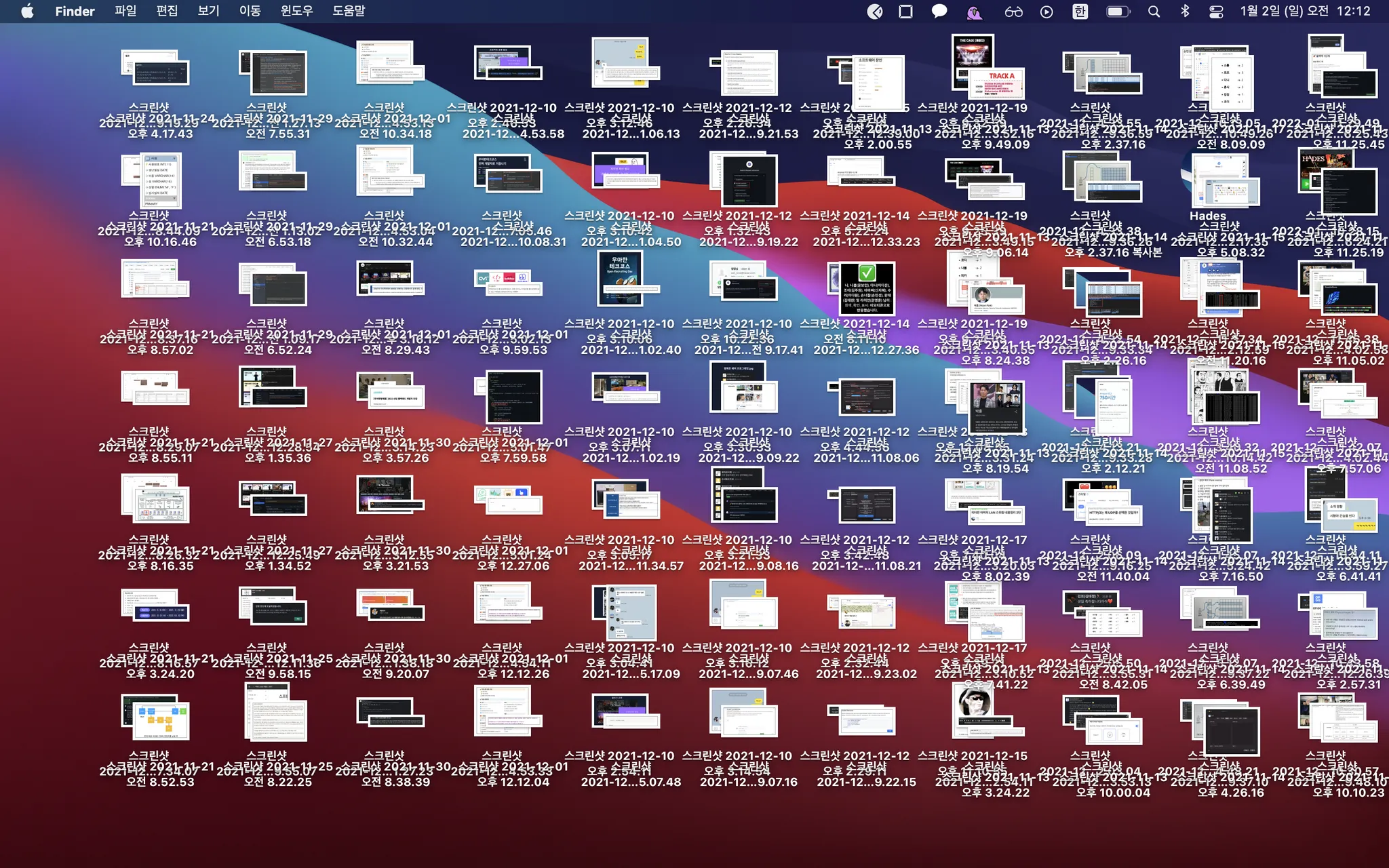This screenshot has height=868, width=1389.
Task: Open the eyeglasses menu bar icon
Action: click(x=1013, y=11)
